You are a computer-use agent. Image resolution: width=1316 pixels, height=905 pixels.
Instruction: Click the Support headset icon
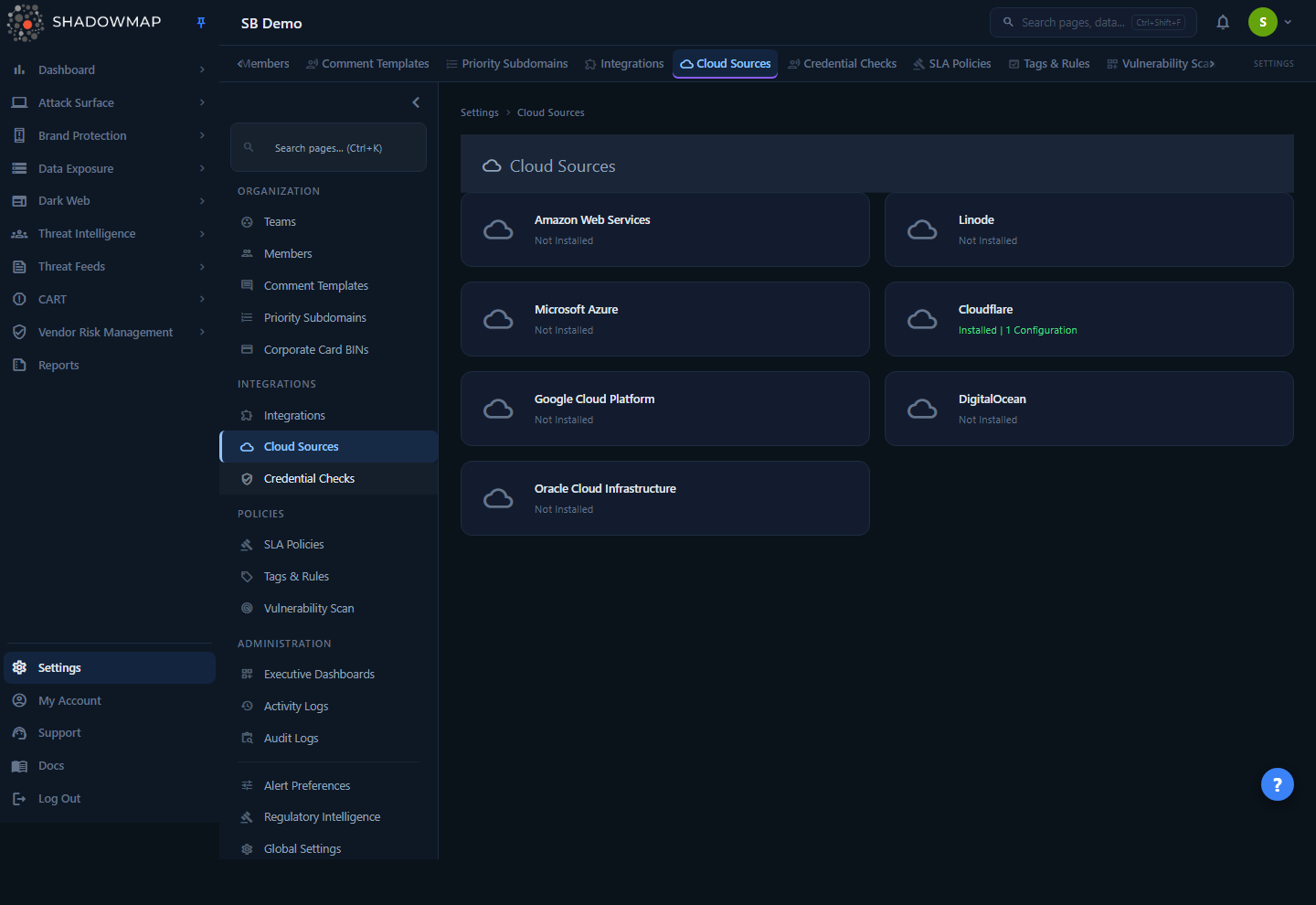click(19, 733)
